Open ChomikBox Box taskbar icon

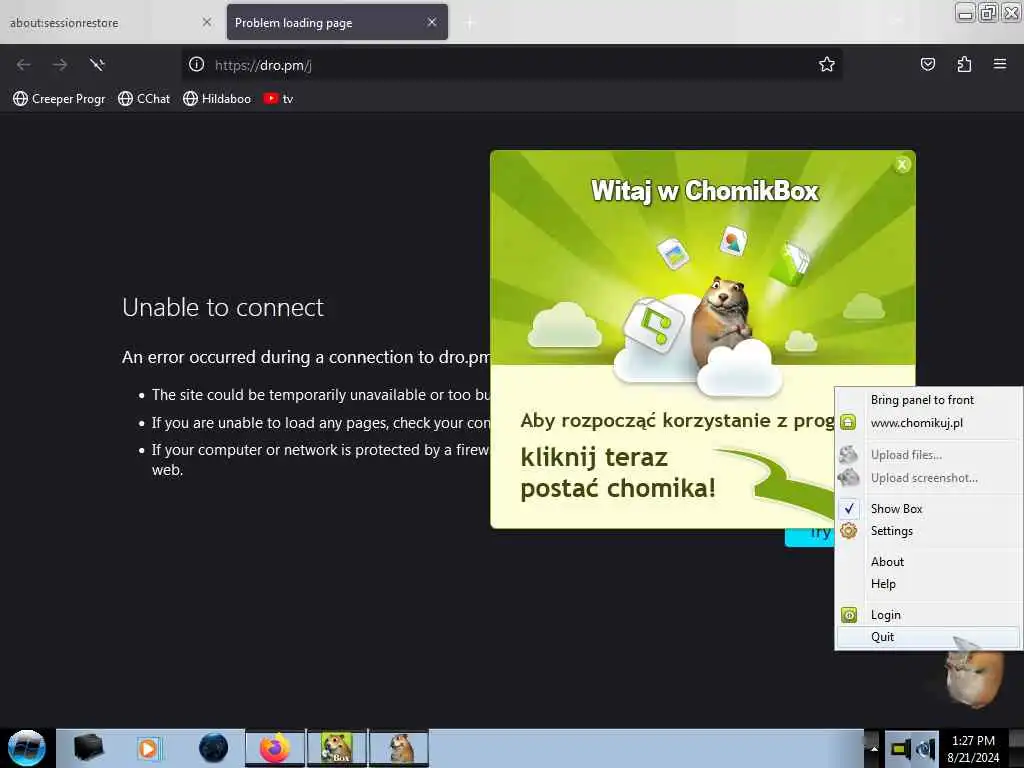337,748
